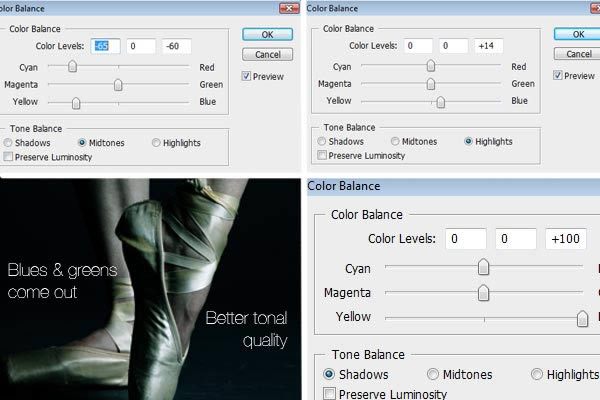Click the first 0 field in top-right dialog

[418, 46]
